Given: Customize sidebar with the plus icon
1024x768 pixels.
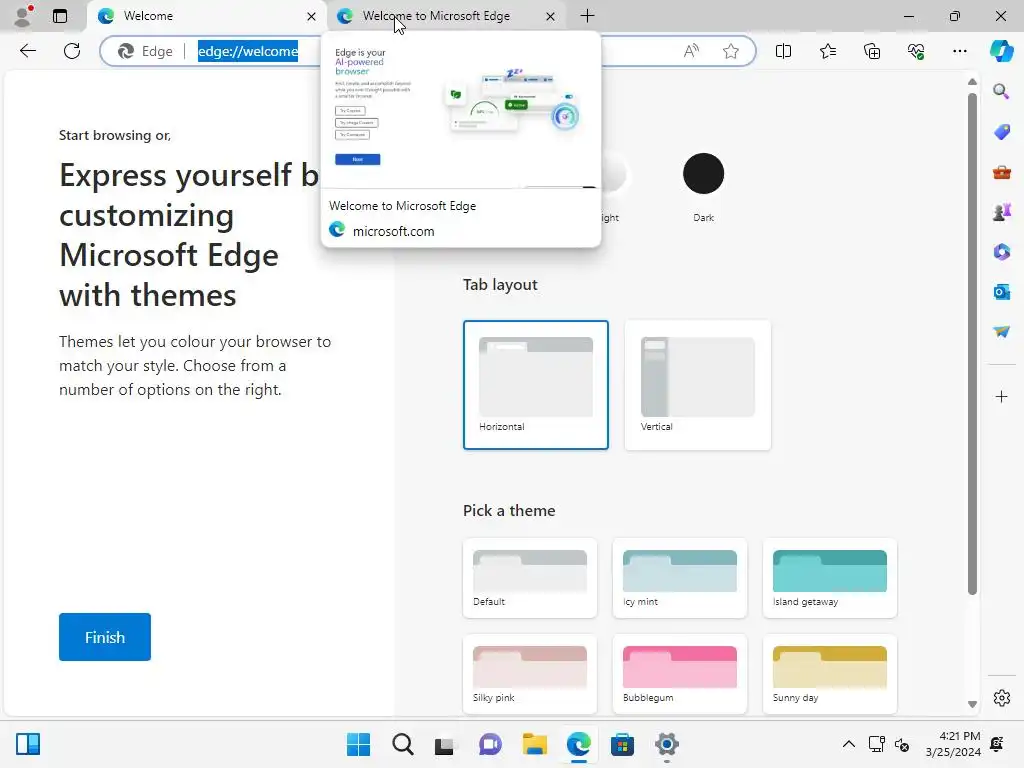Looking at the screenshot, I should (x=1001, y=396).
